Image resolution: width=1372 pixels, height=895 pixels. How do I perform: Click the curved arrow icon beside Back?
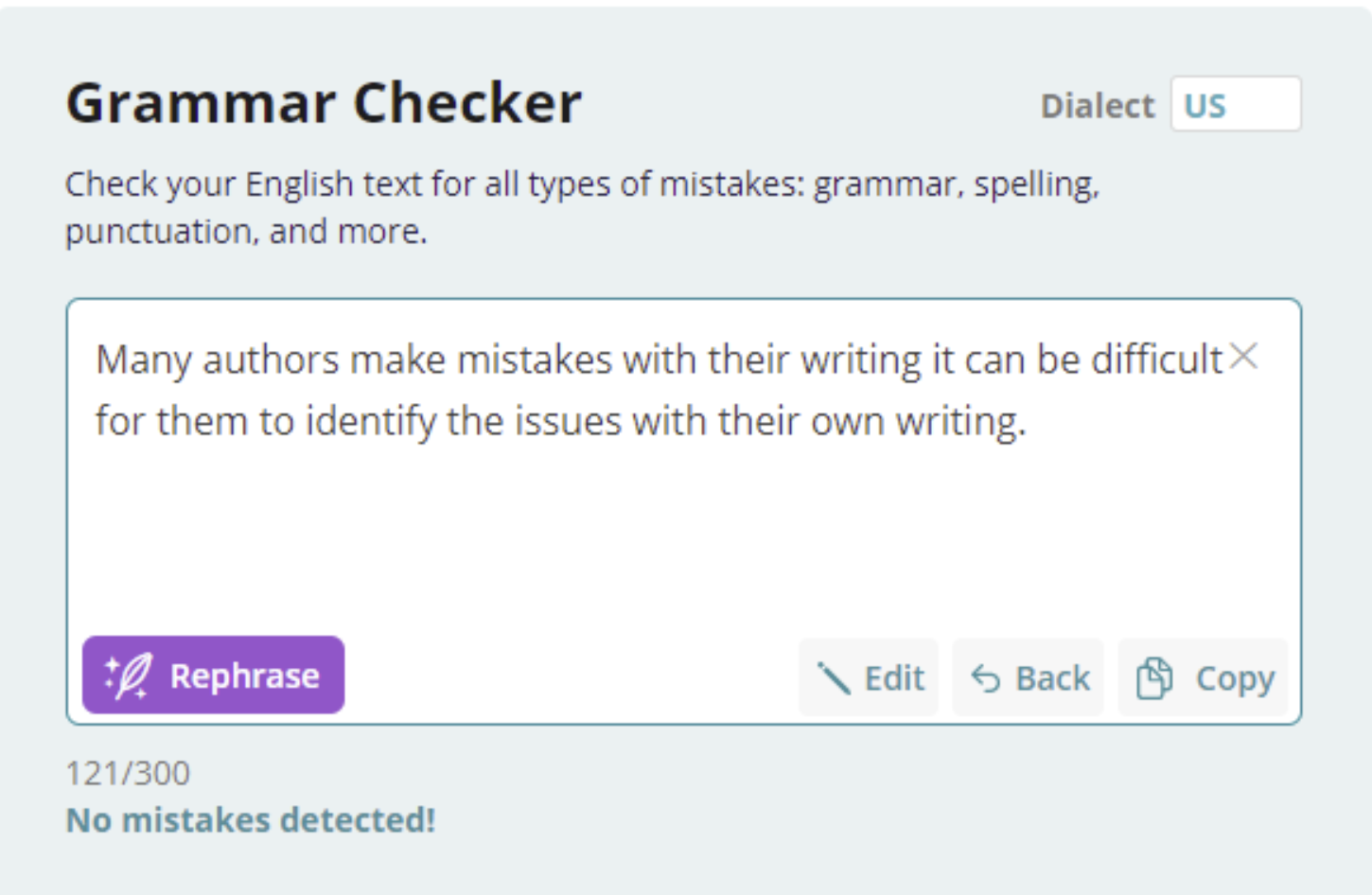click(x=986, y=678)
